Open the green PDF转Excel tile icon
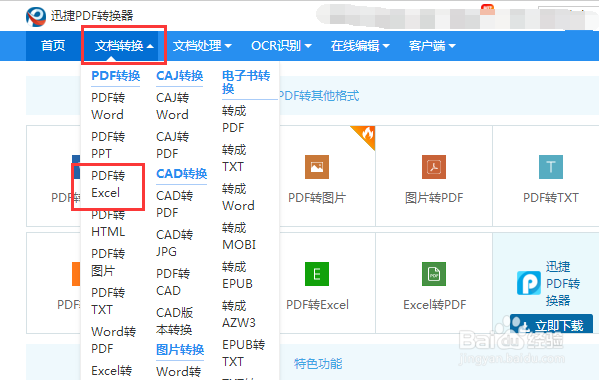The width and height of the screenshot is (599, 380). 317,274
